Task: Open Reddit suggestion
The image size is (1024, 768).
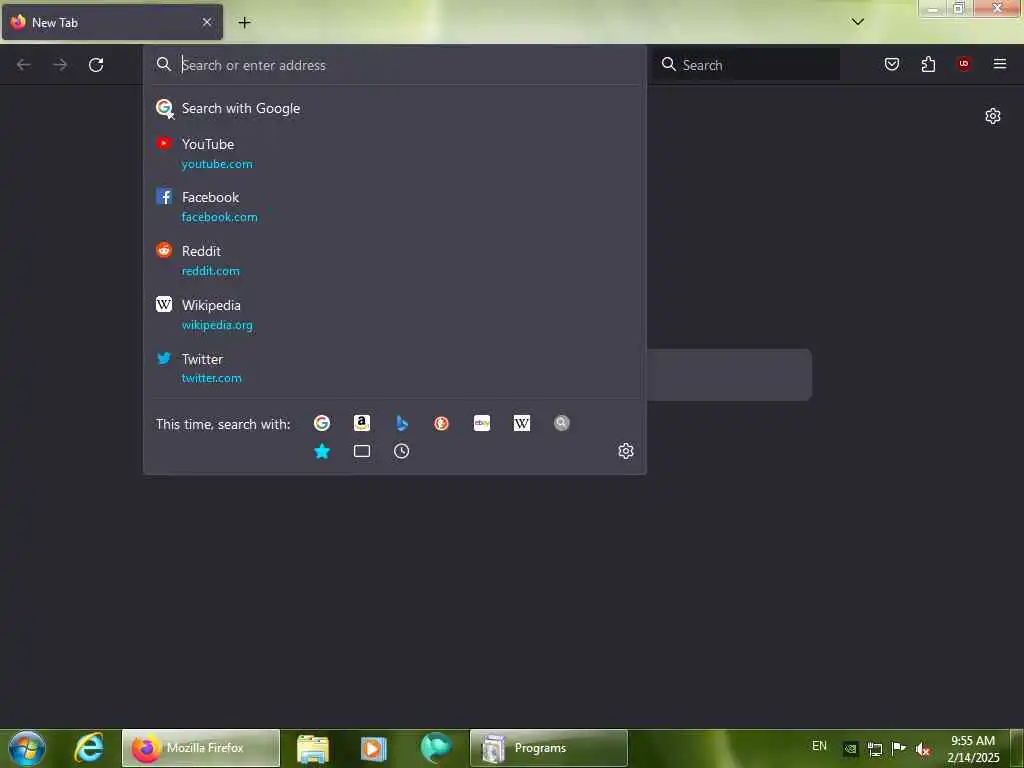Action: coord(394,261)
